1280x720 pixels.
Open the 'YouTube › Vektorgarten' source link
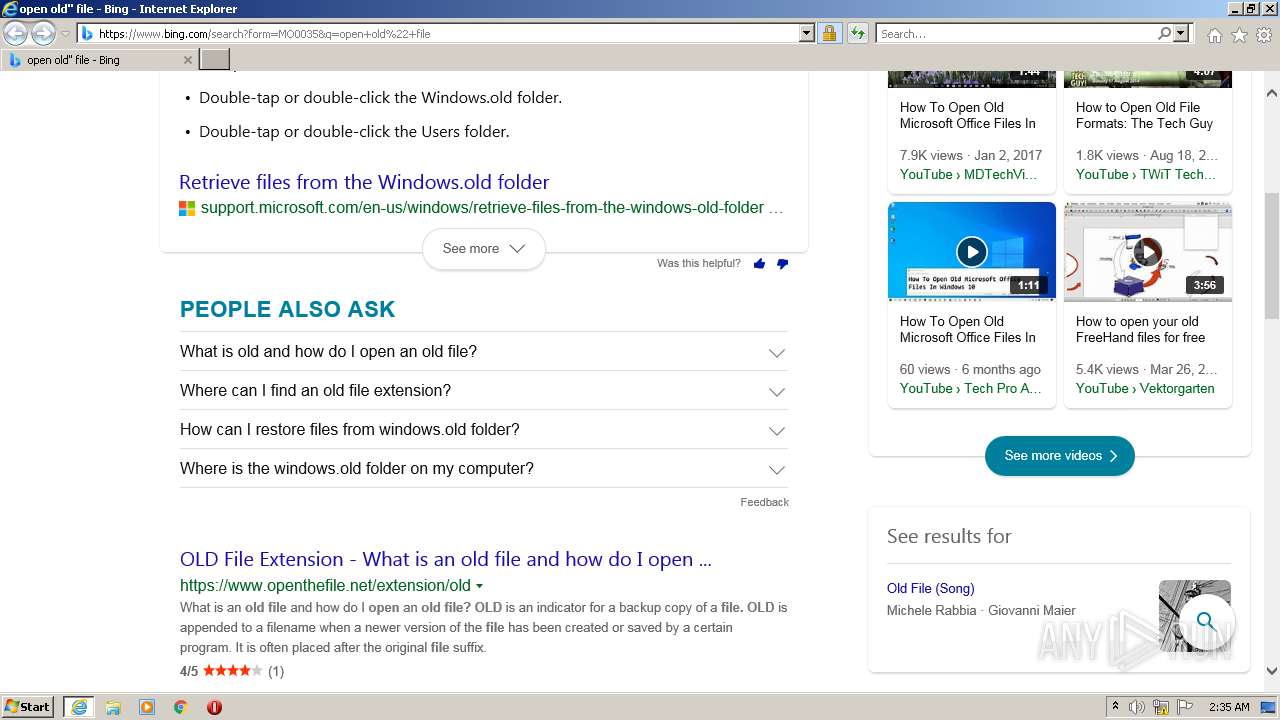point(1145,388)
